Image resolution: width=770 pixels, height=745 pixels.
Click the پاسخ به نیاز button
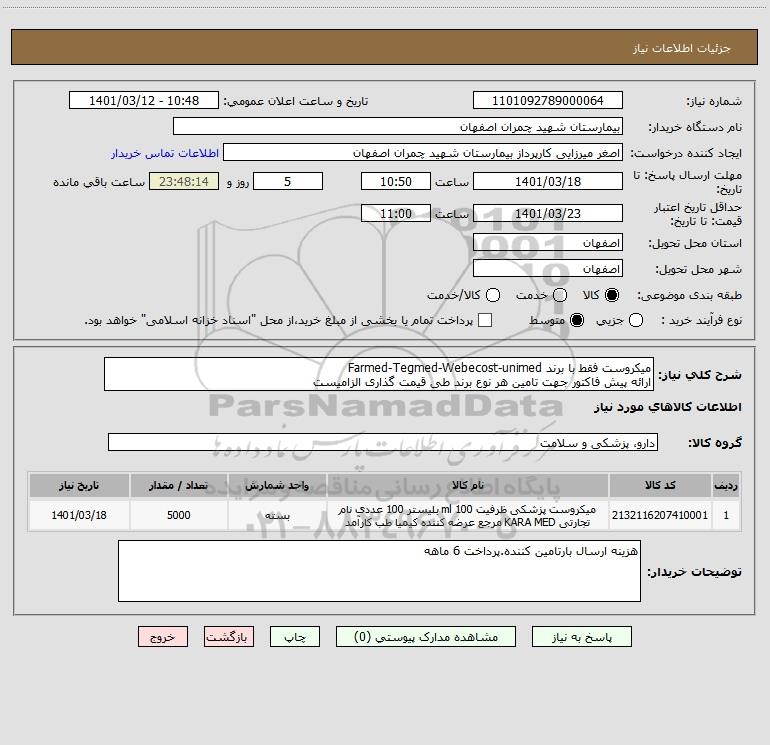click(x=582, y=637)
